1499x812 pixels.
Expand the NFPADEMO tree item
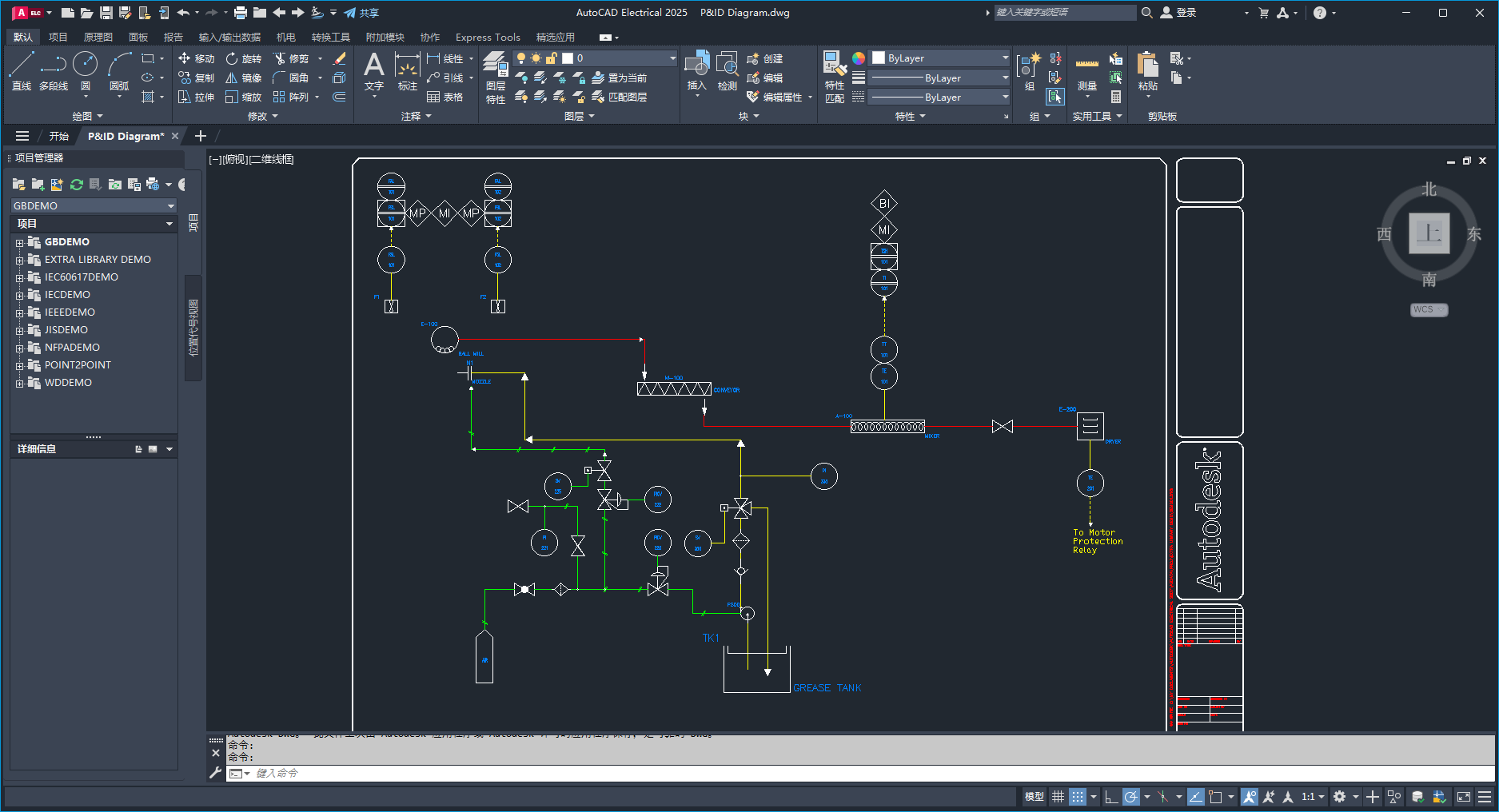pos(20,347)
